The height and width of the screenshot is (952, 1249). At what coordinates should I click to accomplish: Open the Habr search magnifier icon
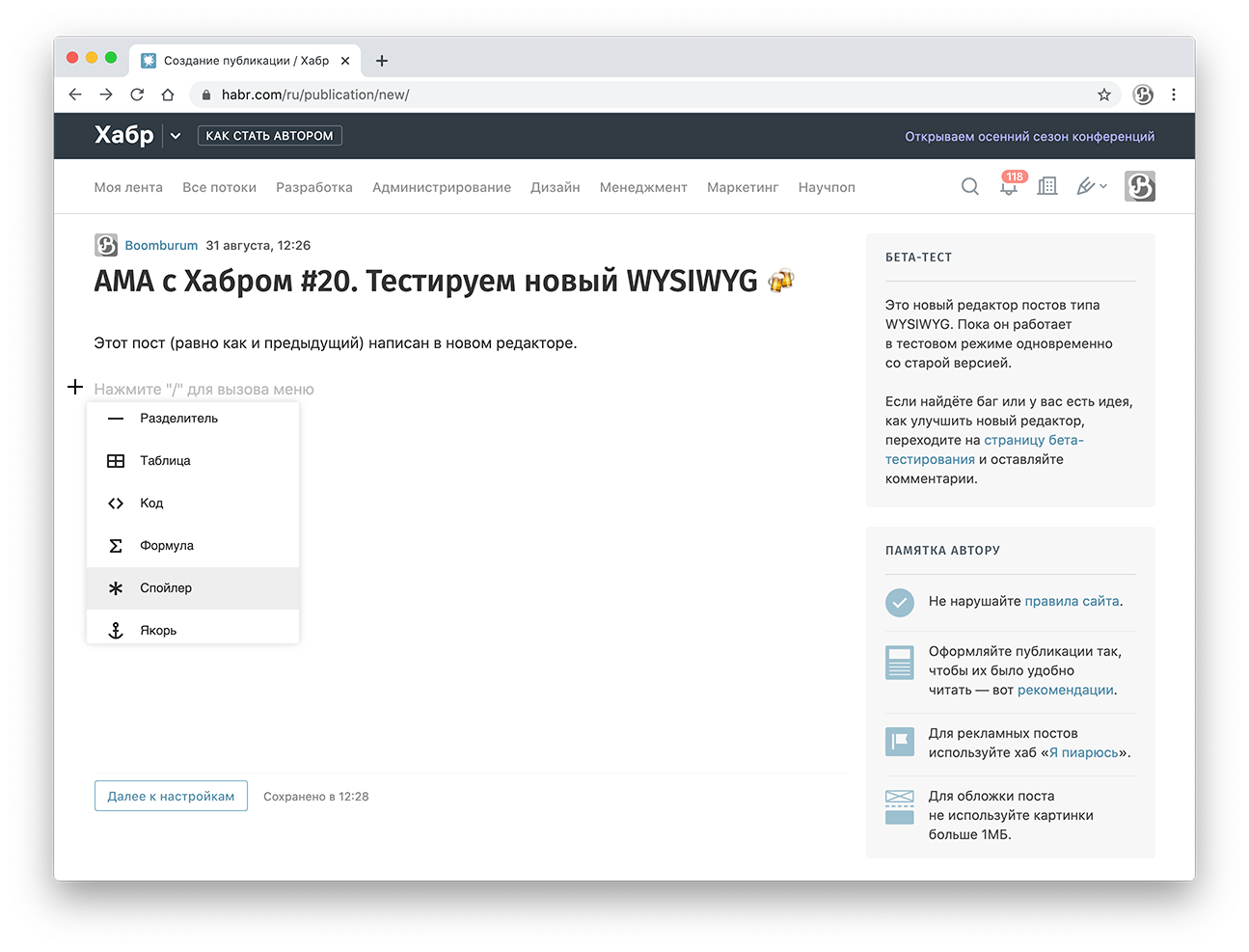970,186
